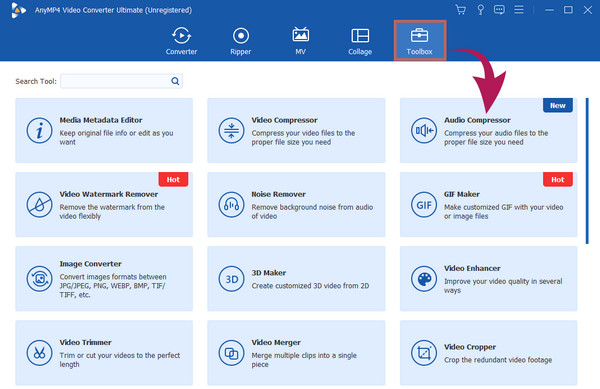Click Hot badge on Video Watermark Remover

(x=173, y=179)
